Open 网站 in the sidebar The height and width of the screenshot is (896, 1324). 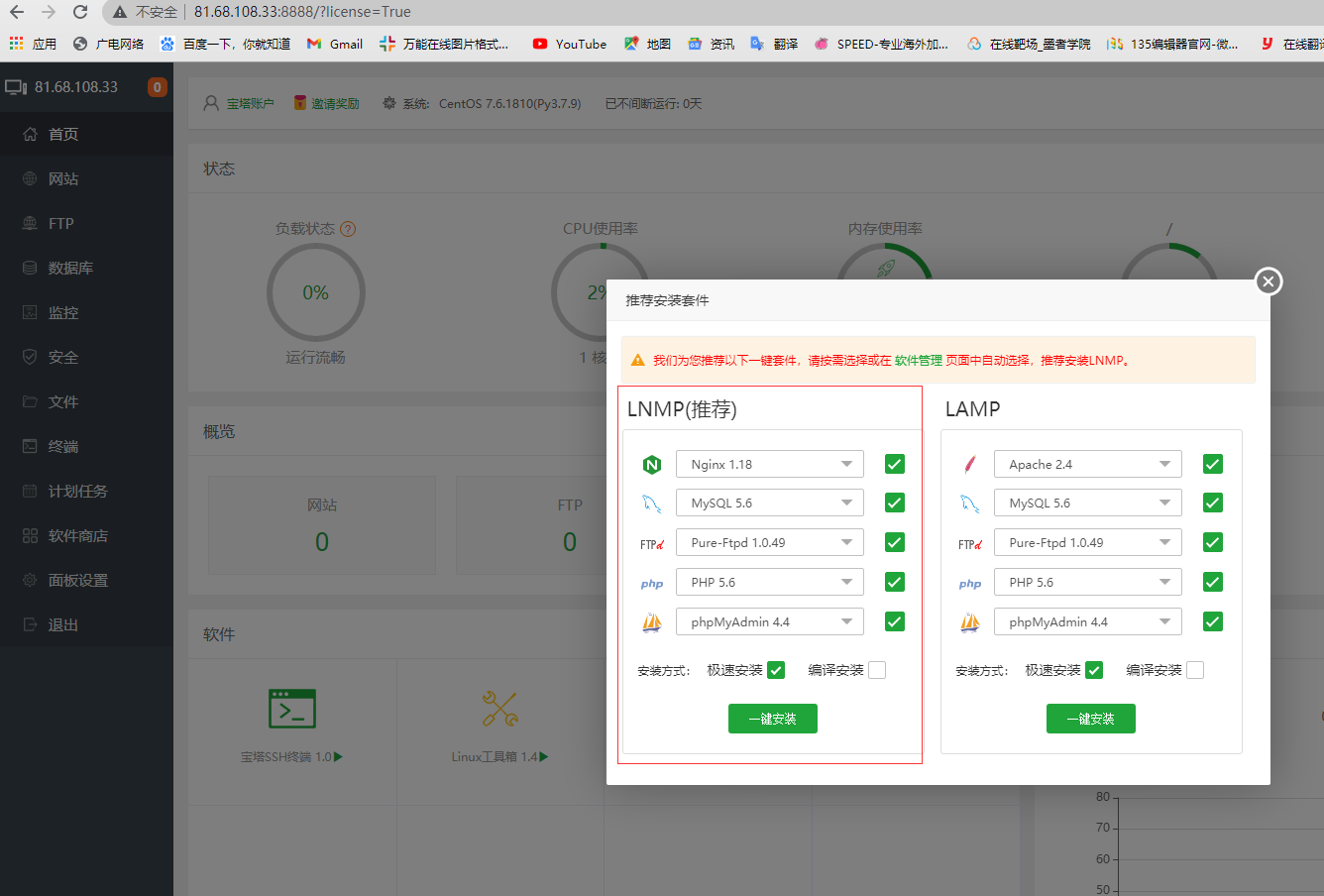86,178
